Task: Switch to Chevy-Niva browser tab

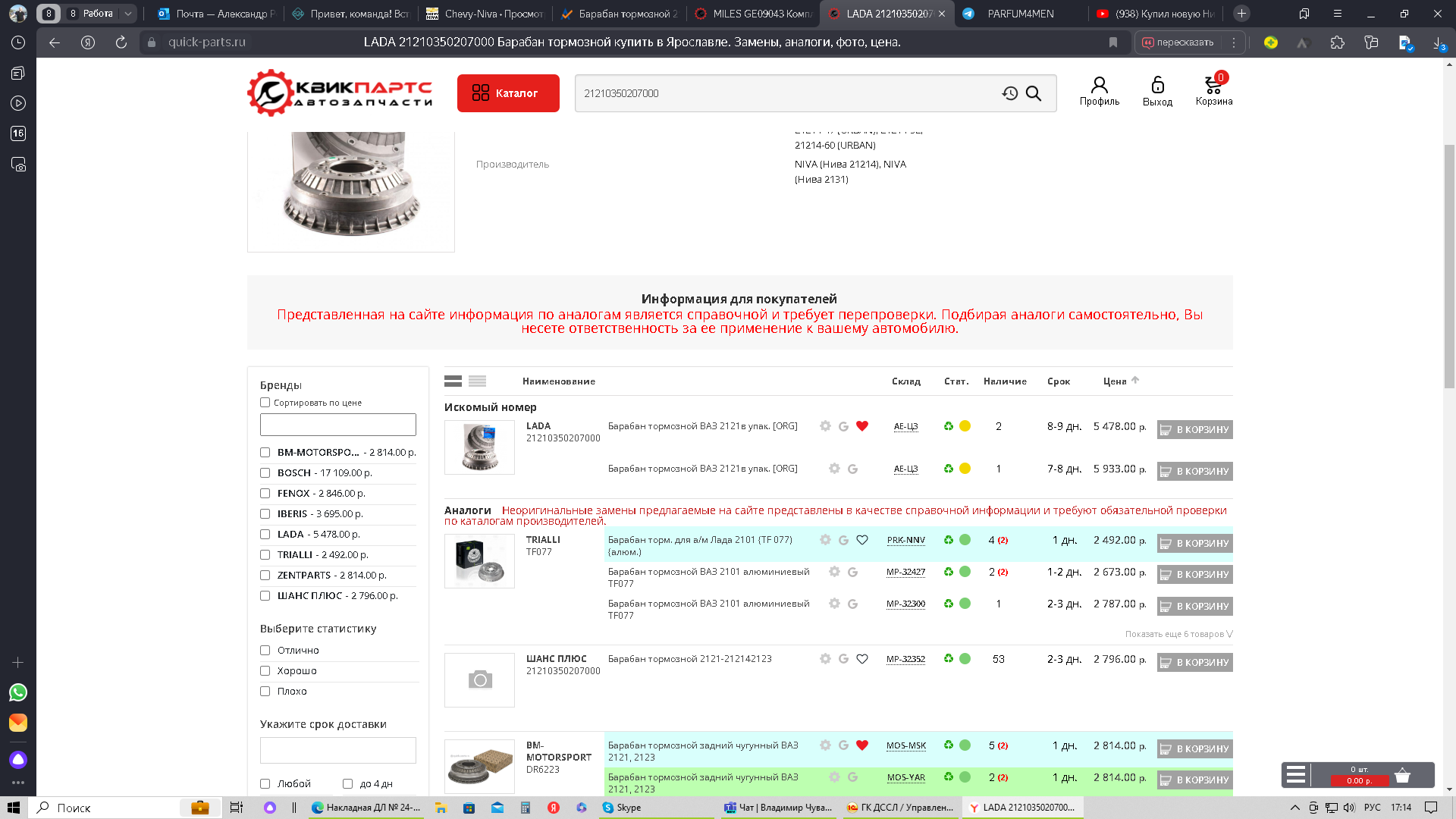Action: pos(485,14)
